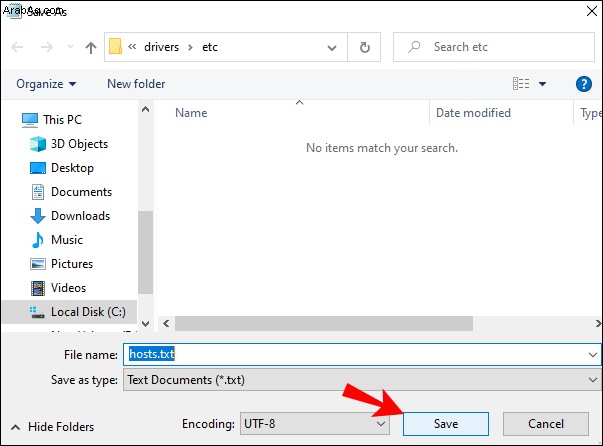Screen dimensions: 603x446
Task: Open Pictures in navigation pane
Action: point(72,264)
